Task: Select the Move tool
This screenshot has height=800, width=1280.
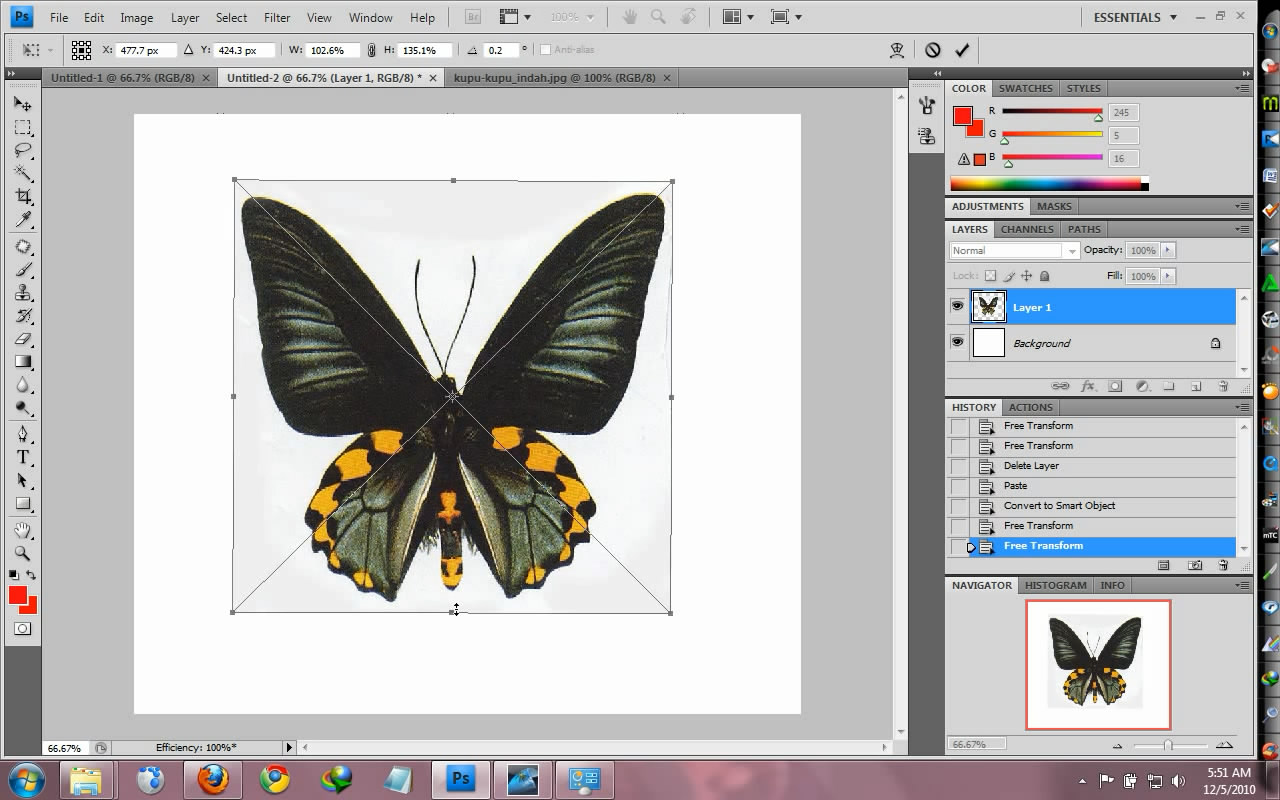Action: click(22, 104)
